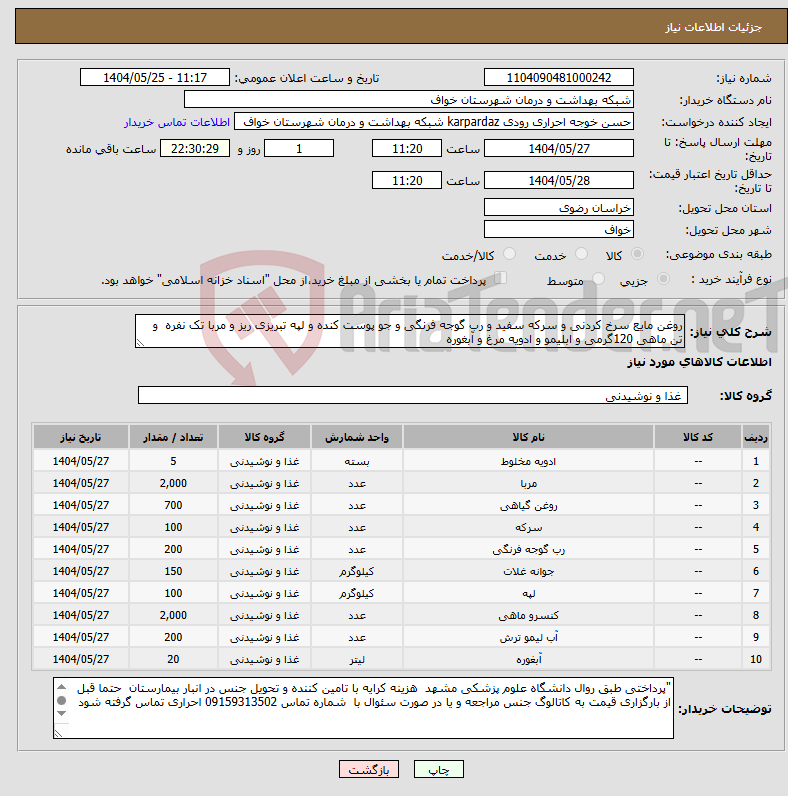The width and height of the screenshot is (788, 796).
Task: Click the buyer organization name field
Action: (x=409, y=100)
